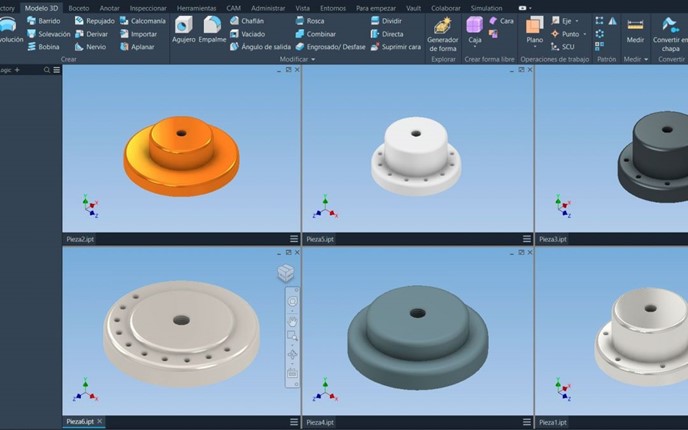Select the Barrido sweep tool
This screenshot has height=430, width=688.
pyautogui.click(x=43, y=21)
